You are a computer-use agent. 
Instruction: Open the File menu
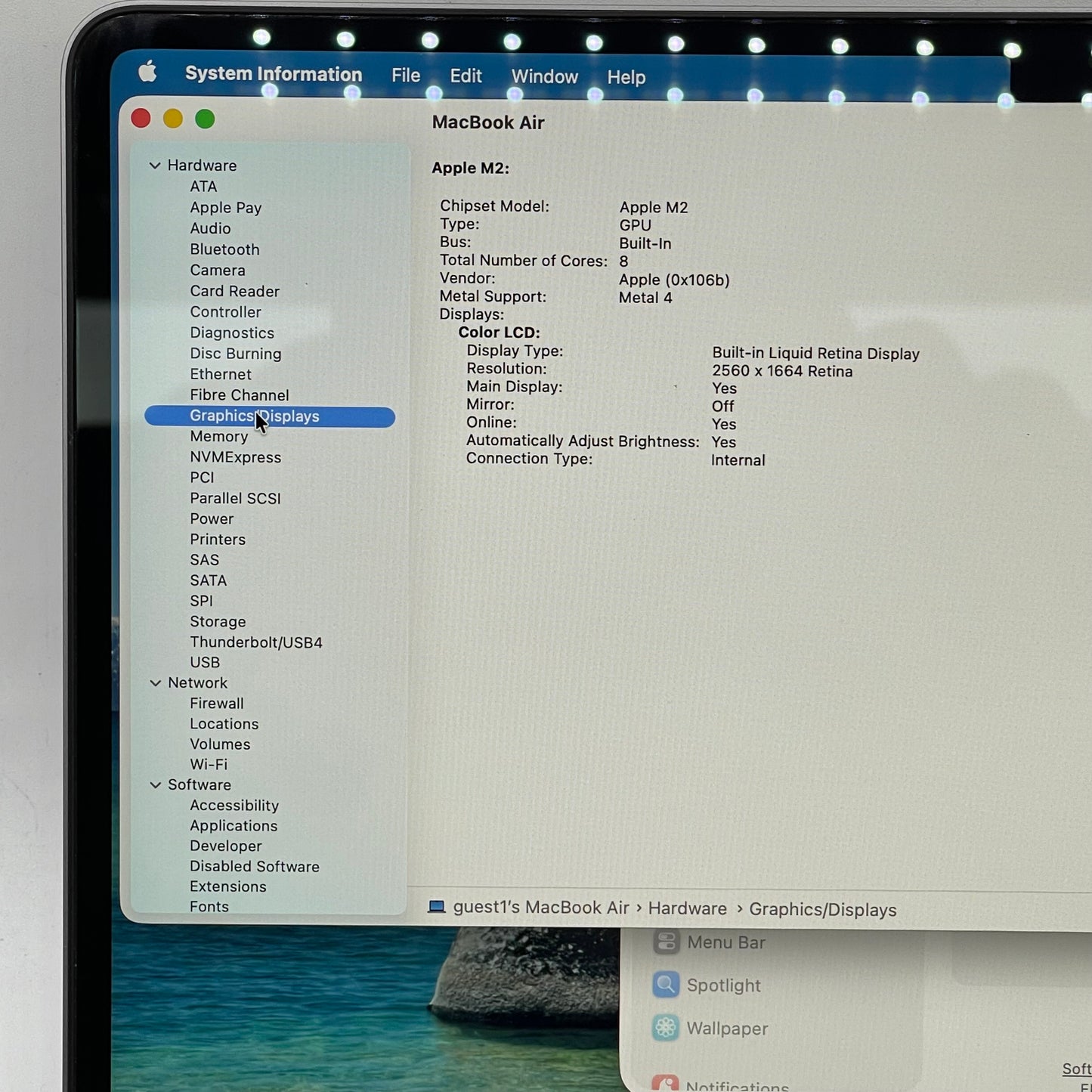[406, 76]
